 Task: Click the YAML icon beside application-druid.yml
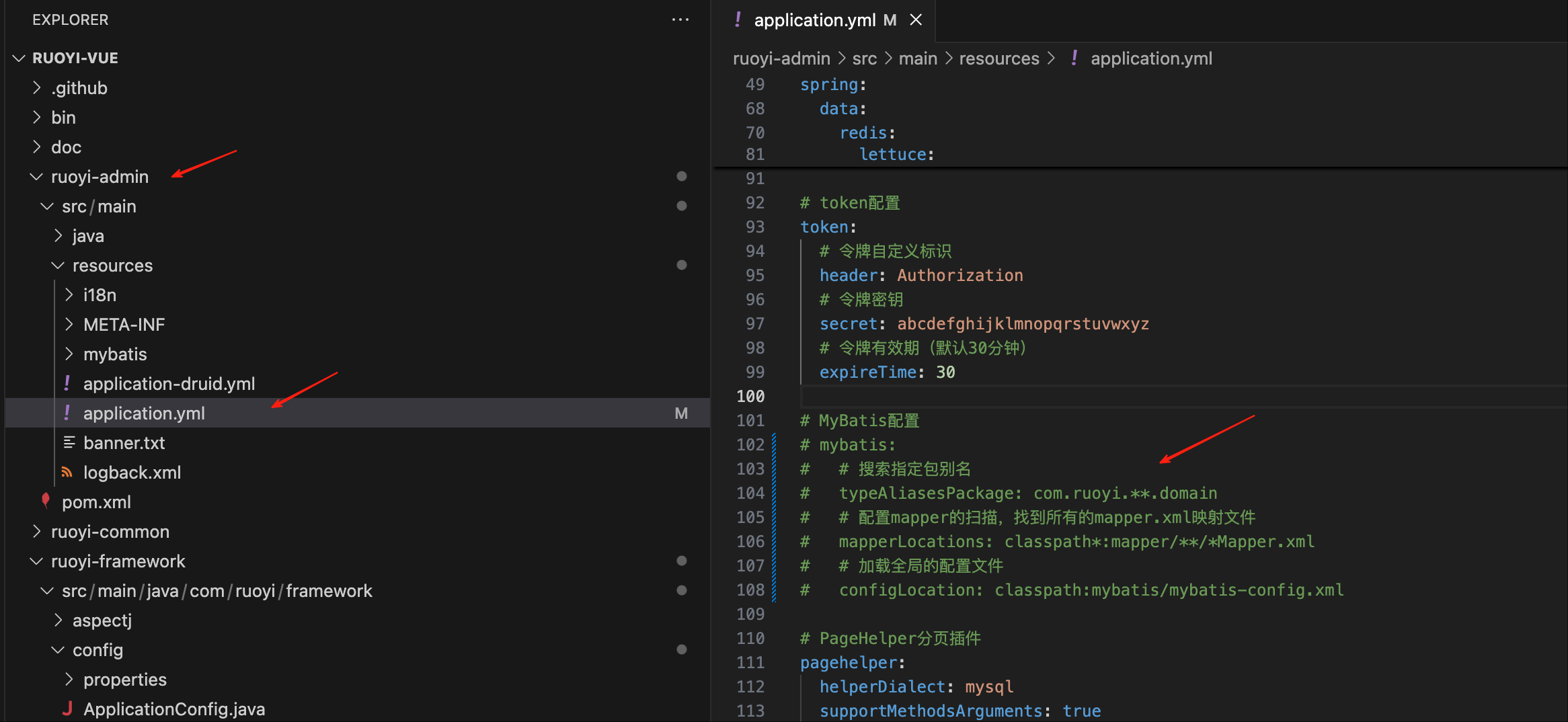point(67,383)
